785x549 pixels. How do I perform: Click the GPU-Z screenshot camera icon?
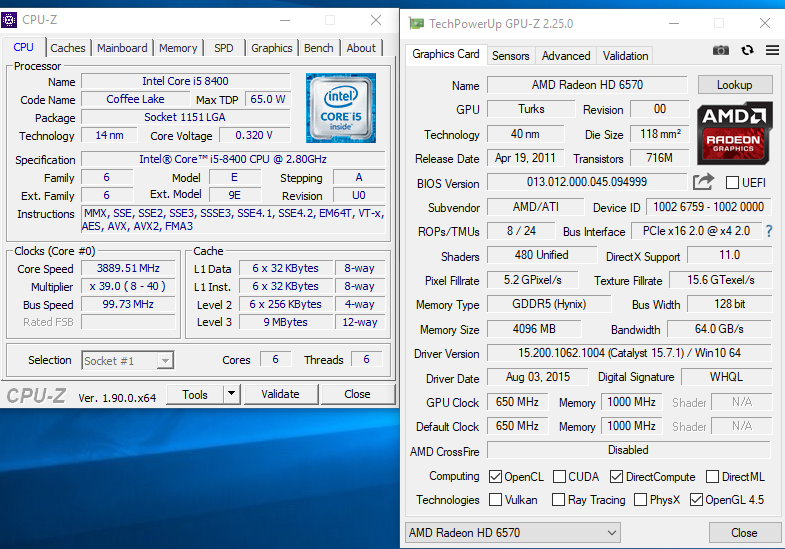click(x=720, y=50)
